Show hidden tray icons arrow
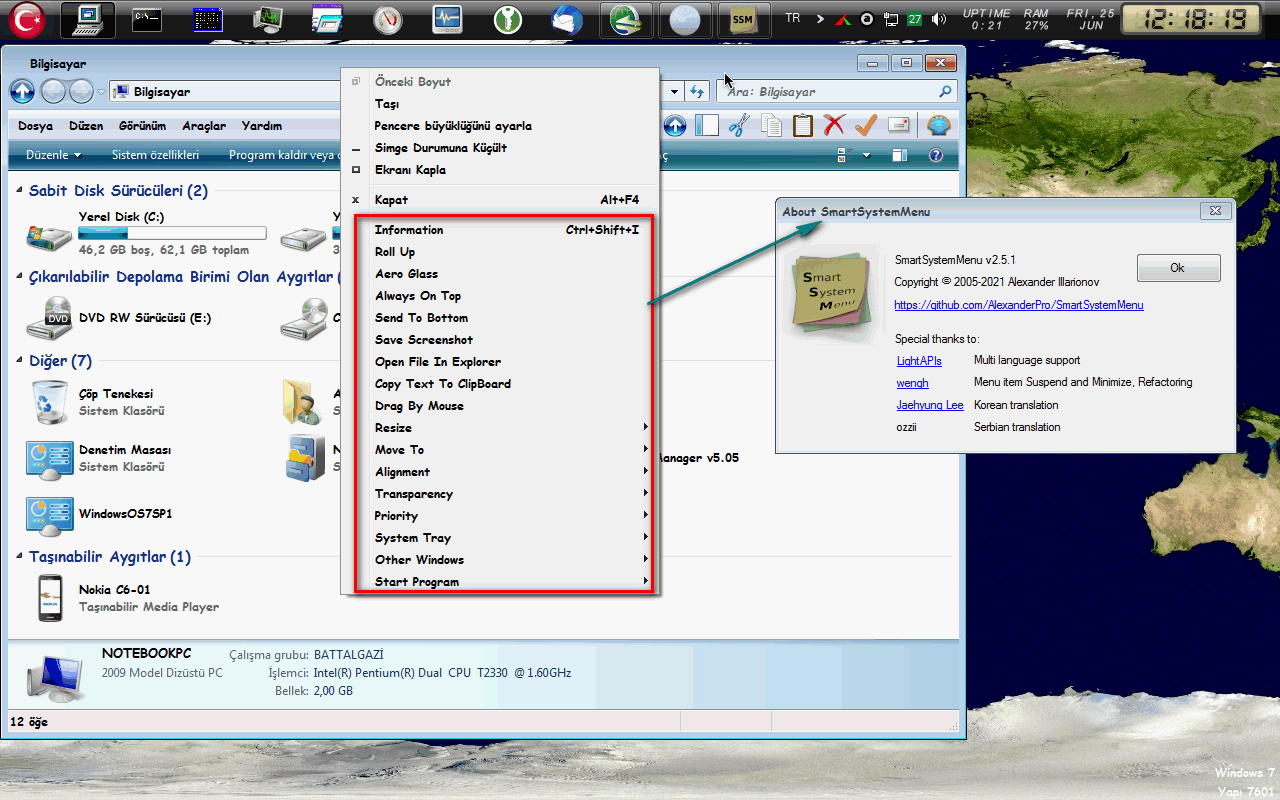The image size is (1280, 800). point(820,19)
